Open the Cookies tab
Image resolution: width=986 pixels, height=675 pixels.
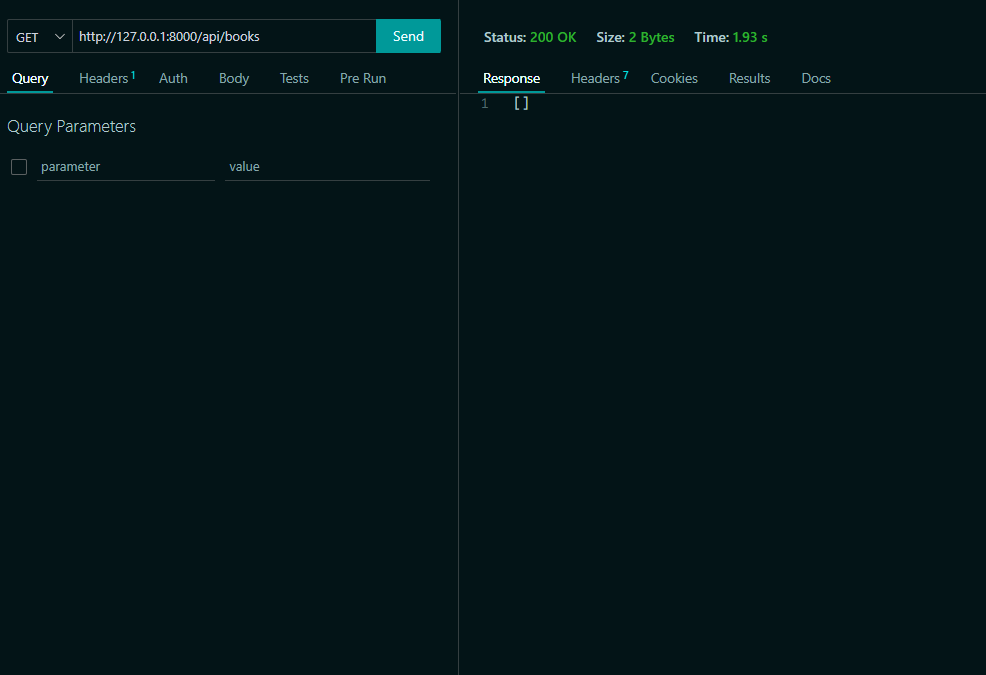674,79
